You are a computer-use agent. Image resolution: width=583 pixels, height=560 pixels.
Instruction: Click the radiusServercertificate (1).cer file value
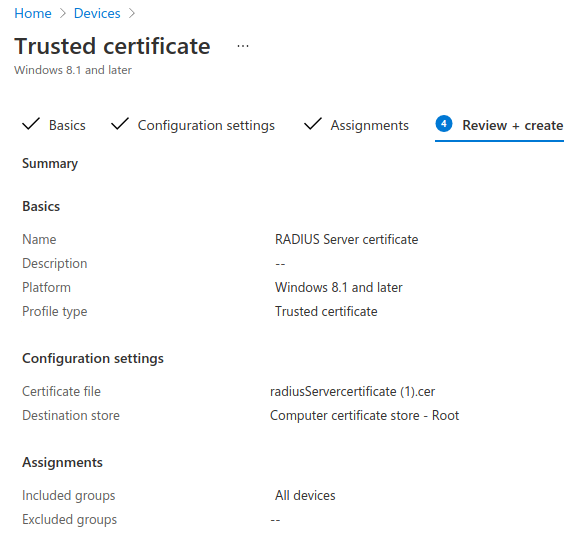tap(352, 392)
